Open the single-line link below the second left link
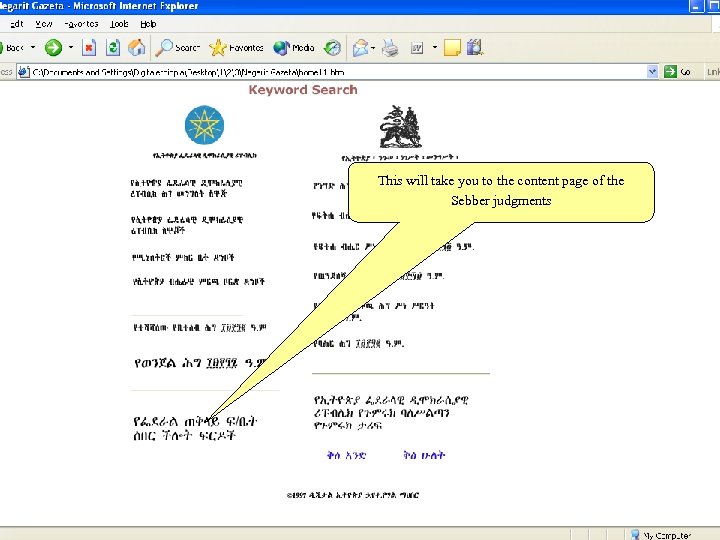720x540 pixels. (x=183, y=258)
